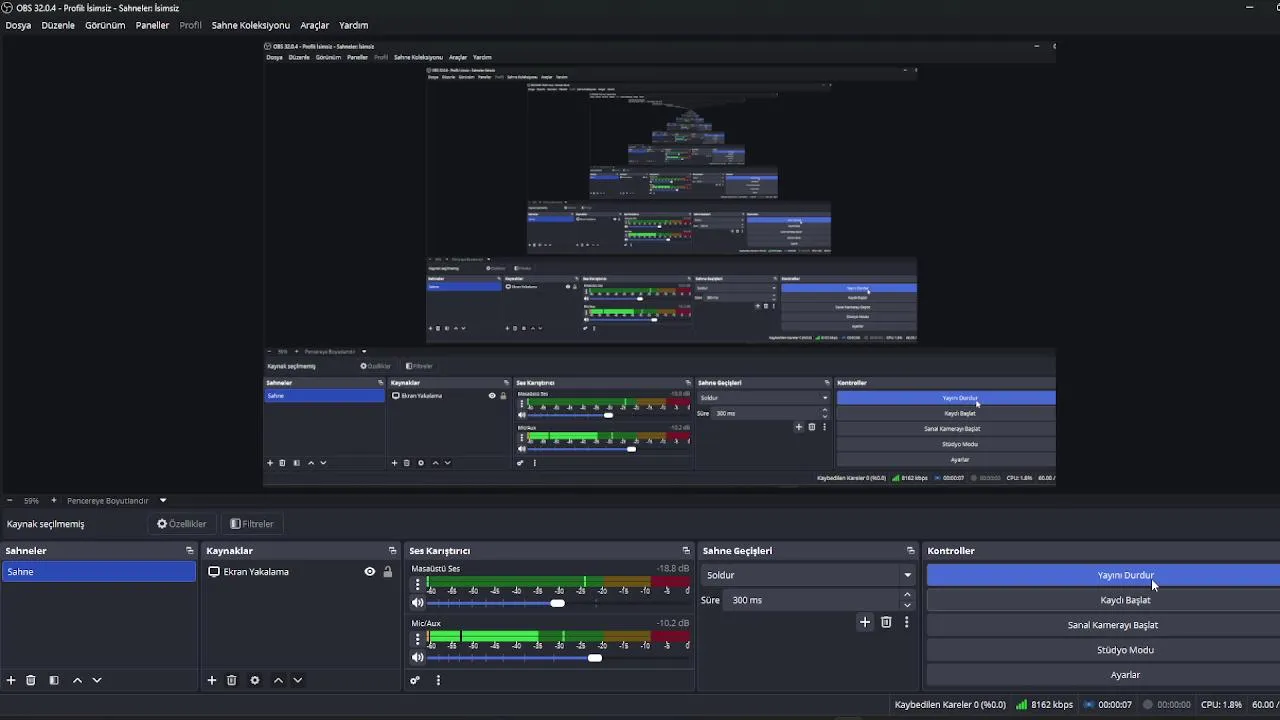1280x720 pixels.
Task: Add a new scene with the Sahneler plus icon
Action: tap(11, 680)
